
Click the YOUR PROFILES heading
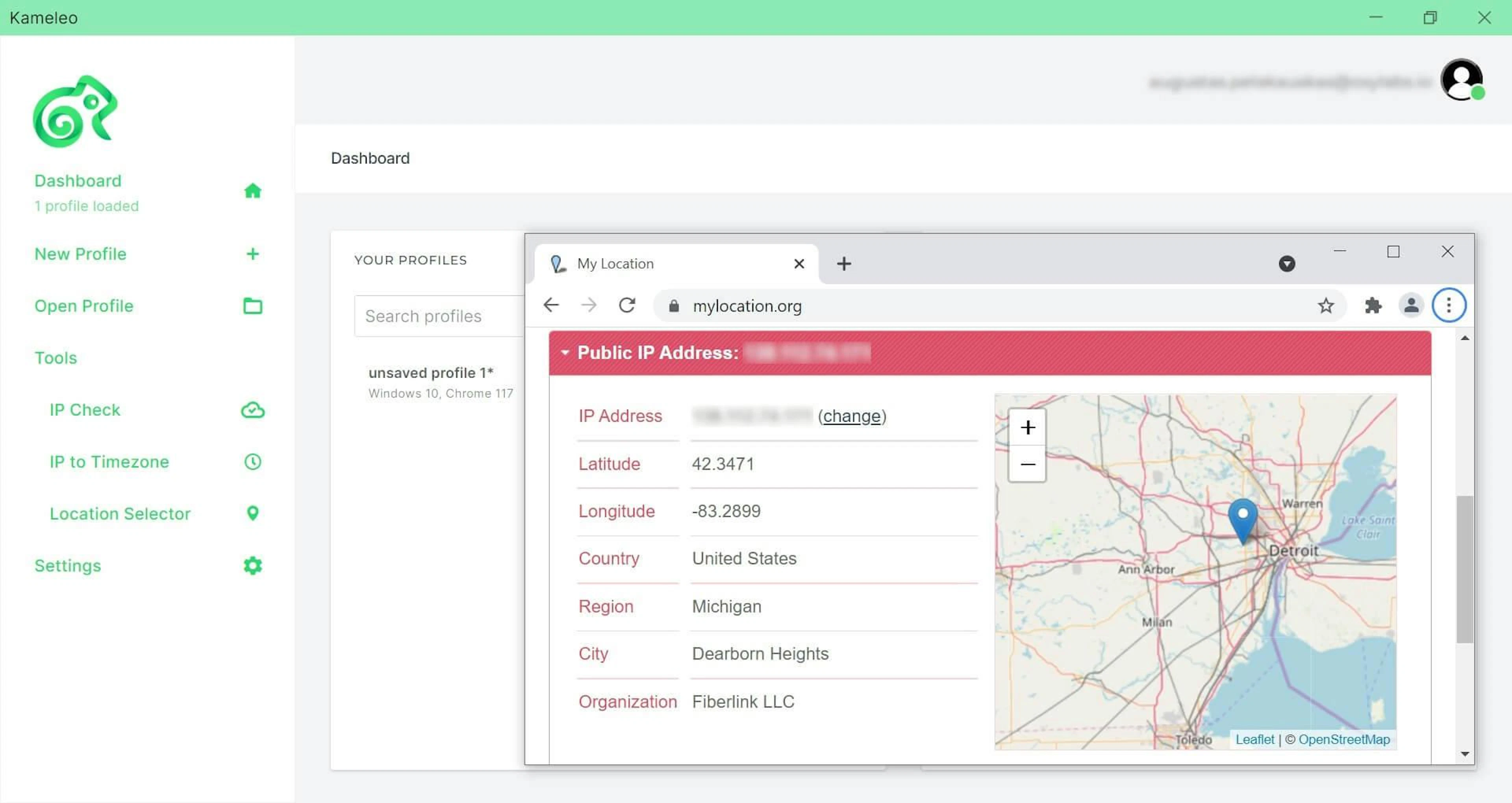point(410,260)
